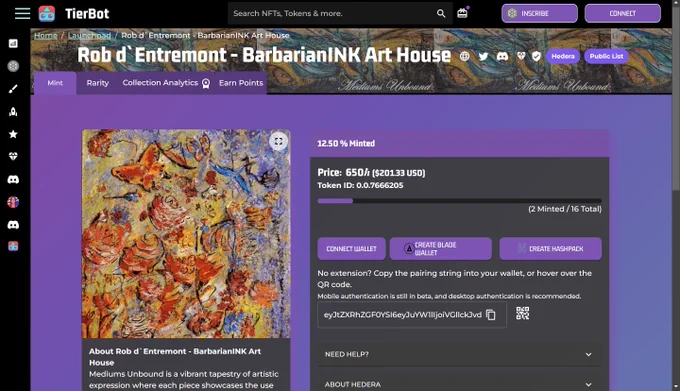Click the Token ID: 0.0.7666205 text

360,186
